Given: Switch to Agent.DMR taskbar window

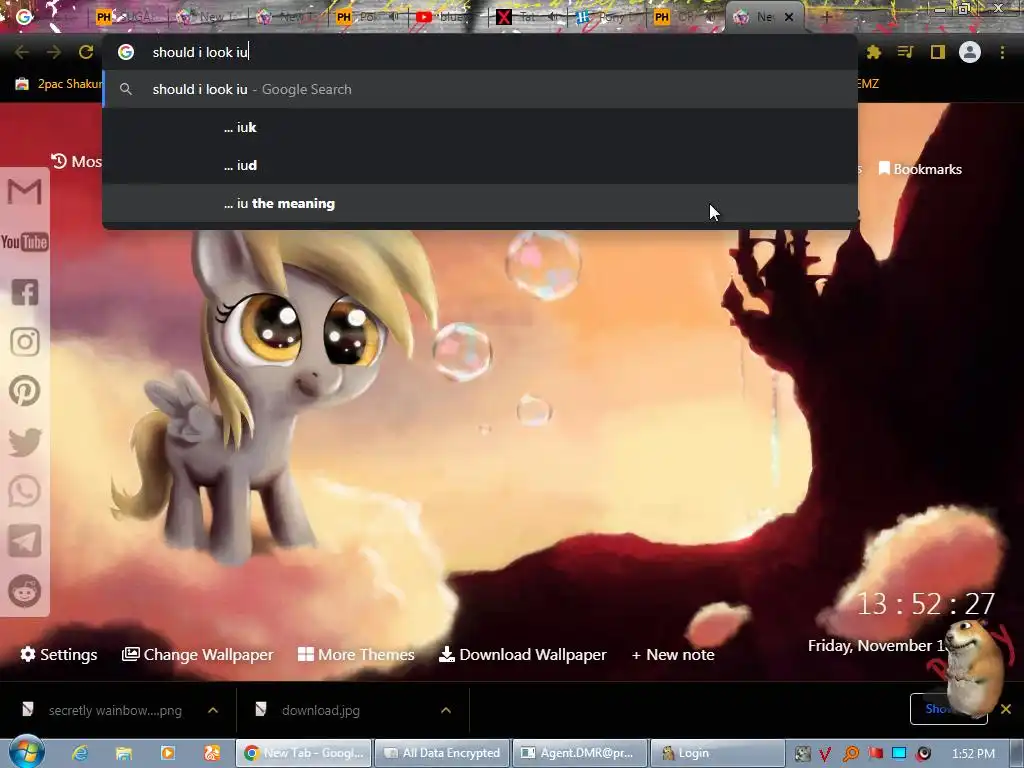Looking at the screenshot, I should coord(579,753).
